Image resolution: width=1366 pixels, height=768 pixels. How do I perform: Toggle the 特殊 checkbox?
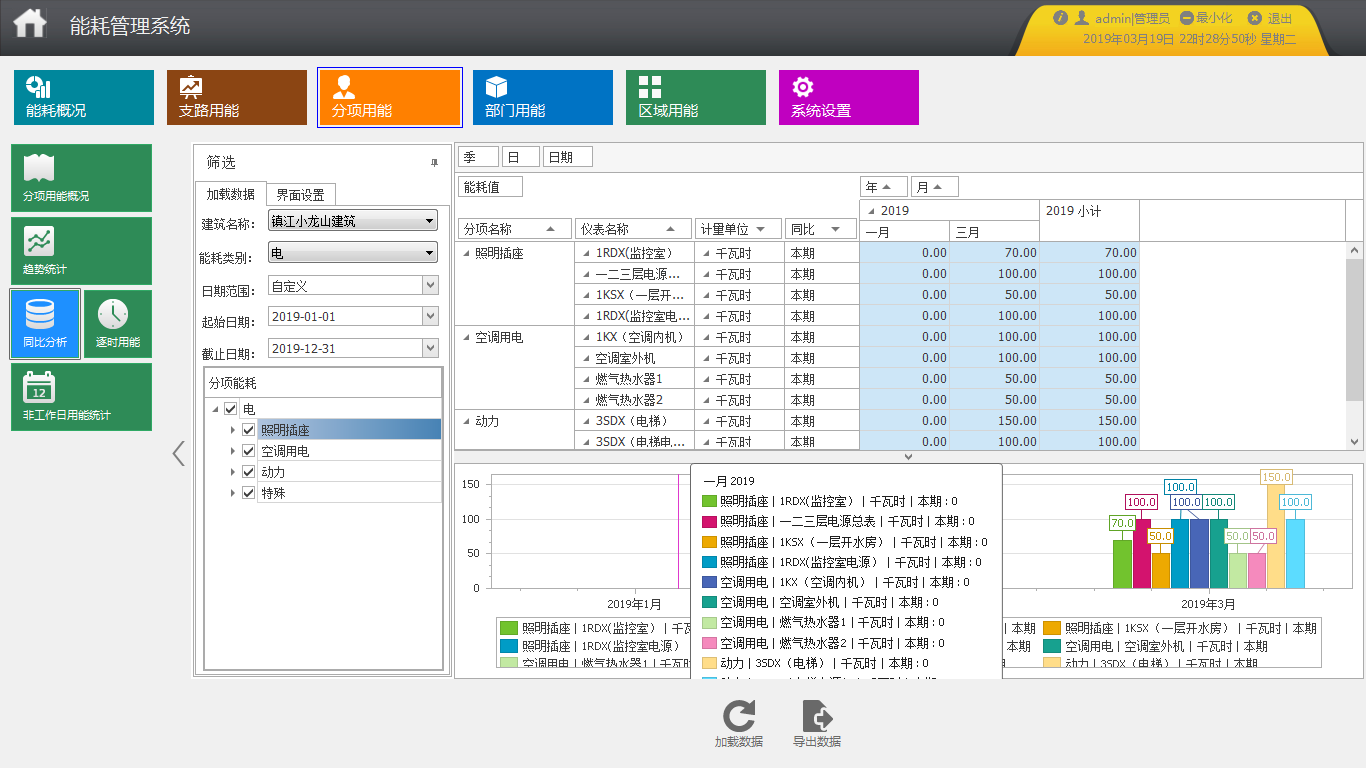tap(249, 493)
